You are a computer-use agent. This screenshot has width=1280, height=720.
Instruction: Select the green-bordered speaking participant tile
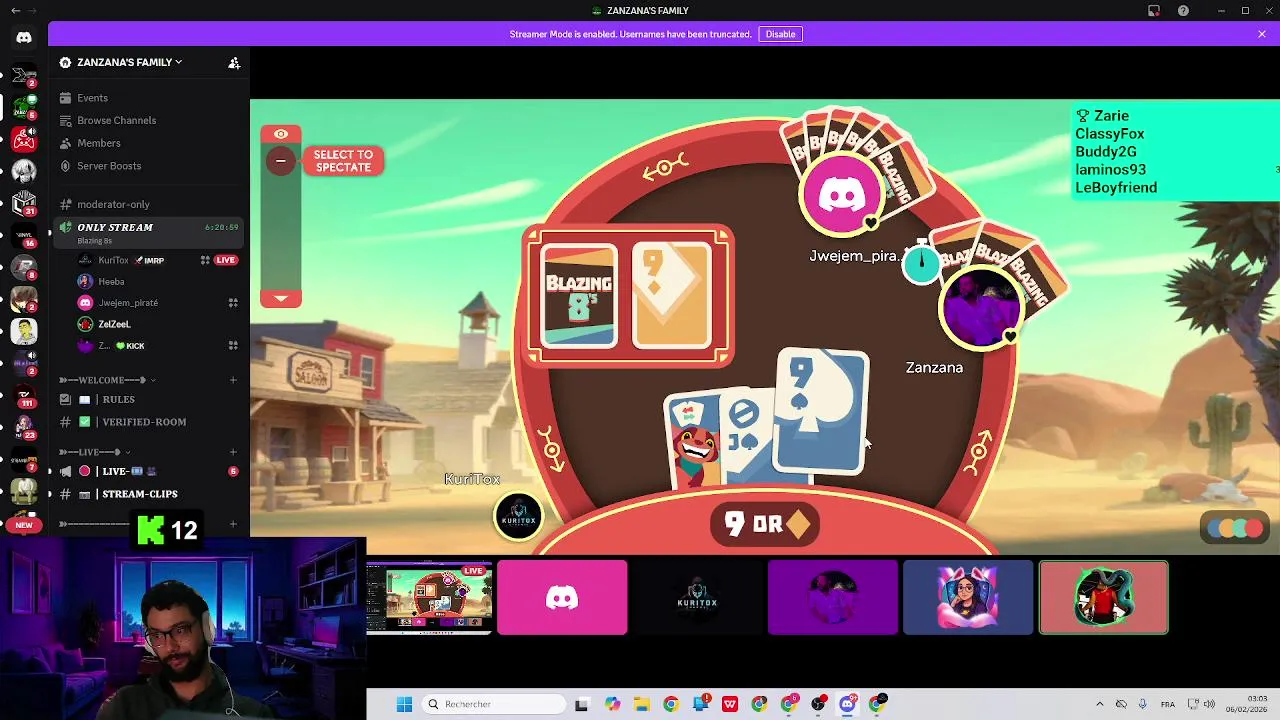[x=1104, y=598]
